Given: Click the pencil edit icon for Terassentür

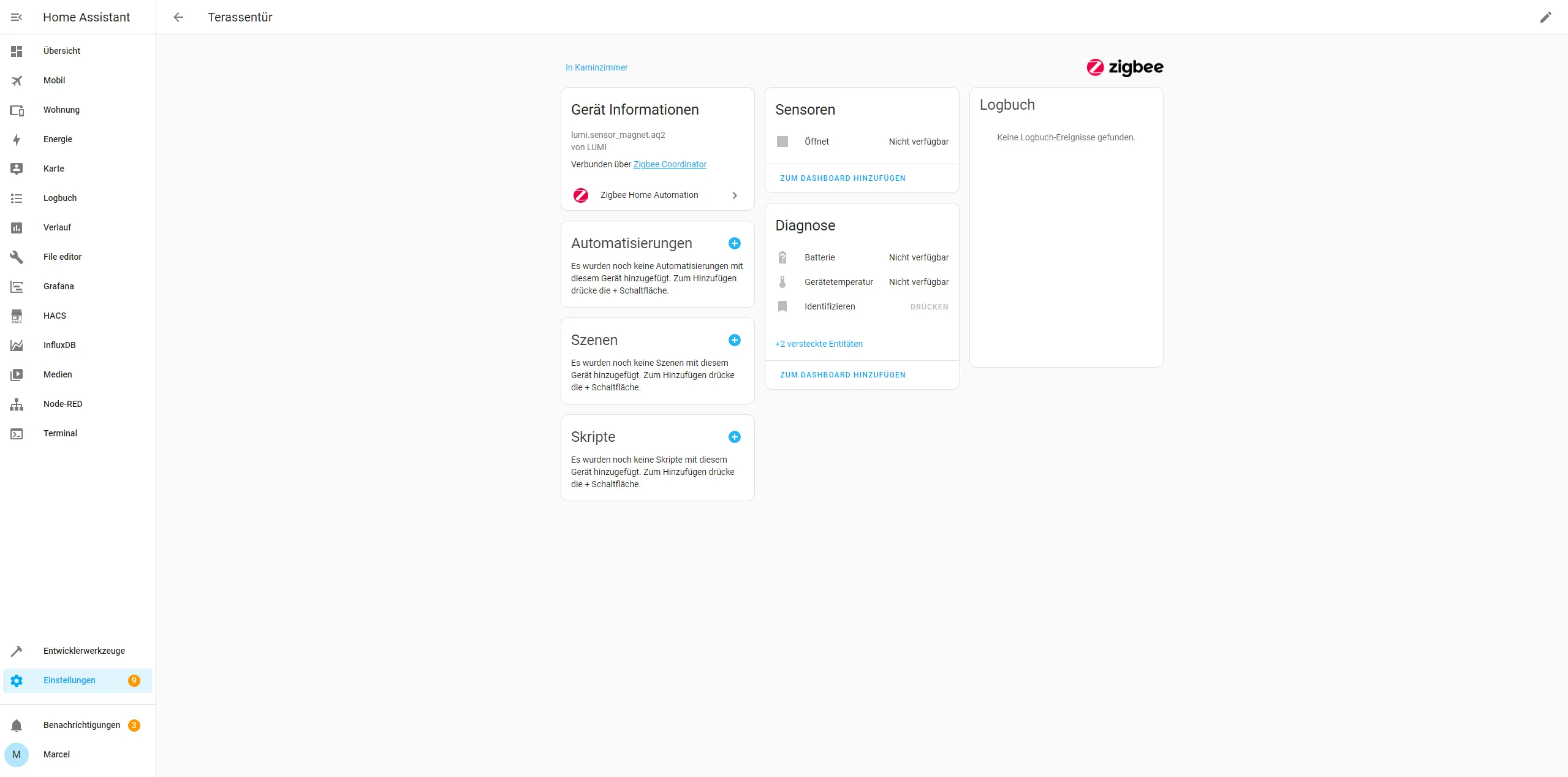Looking at the screenshot, I should tap(1545, 17).
